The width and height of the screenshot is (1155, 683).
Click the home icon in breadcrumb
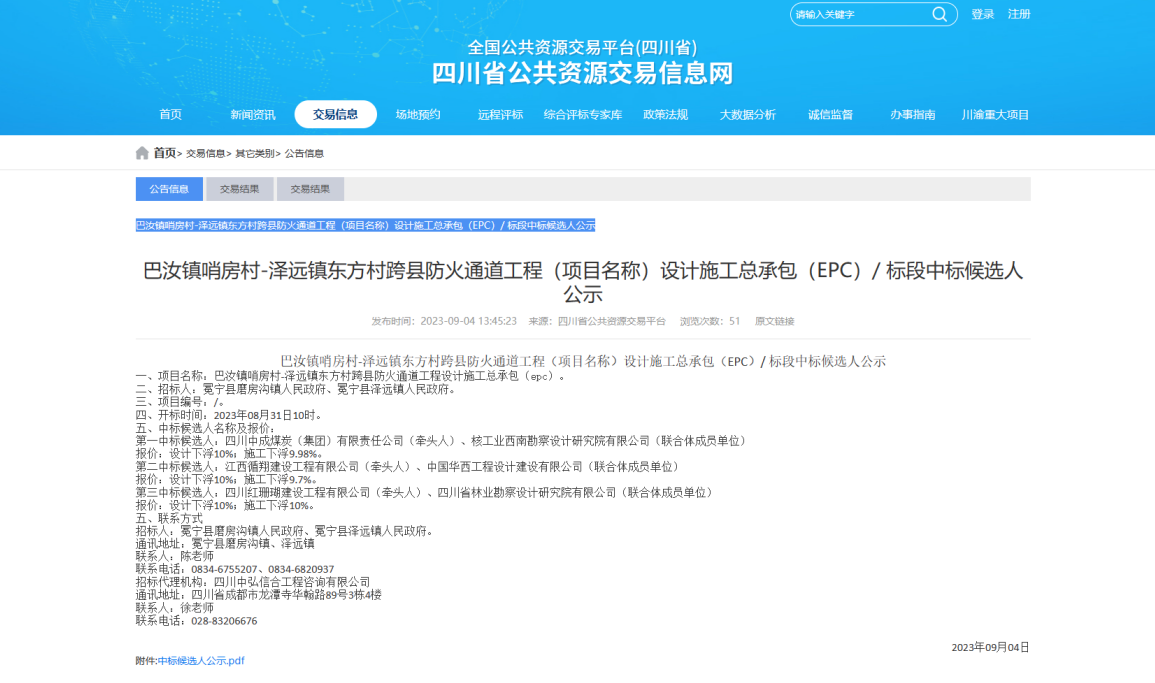click(142, 153)
